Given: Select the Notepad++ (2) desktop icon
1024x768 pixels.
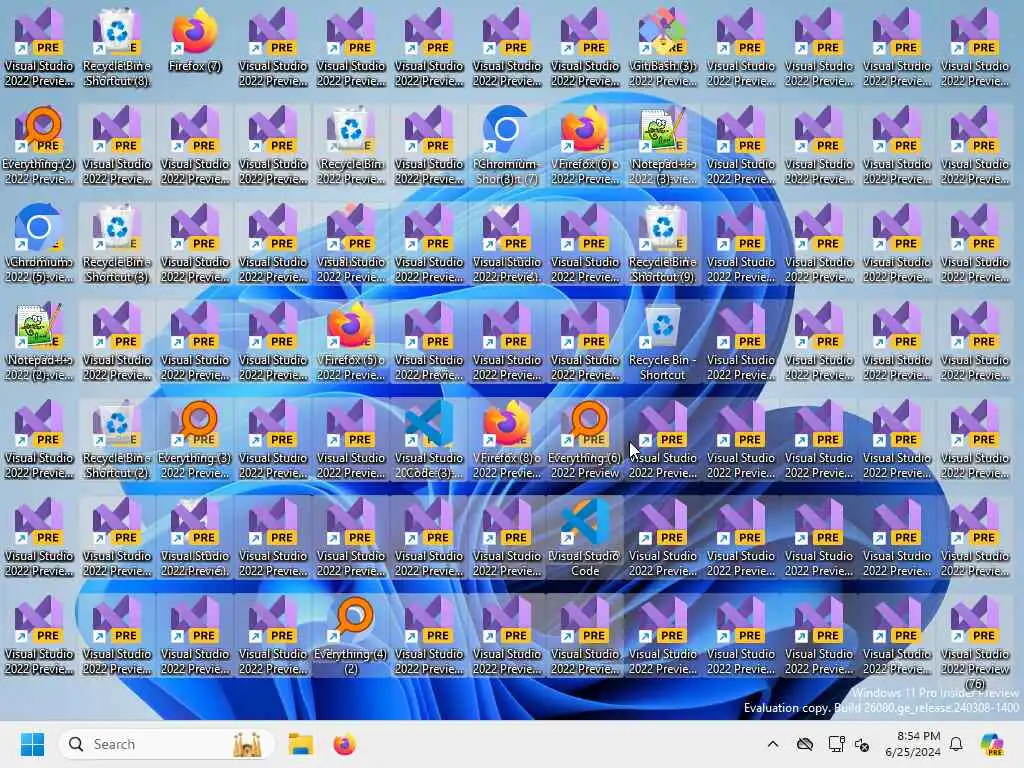Looking at the screenshot, I should 39,341.
